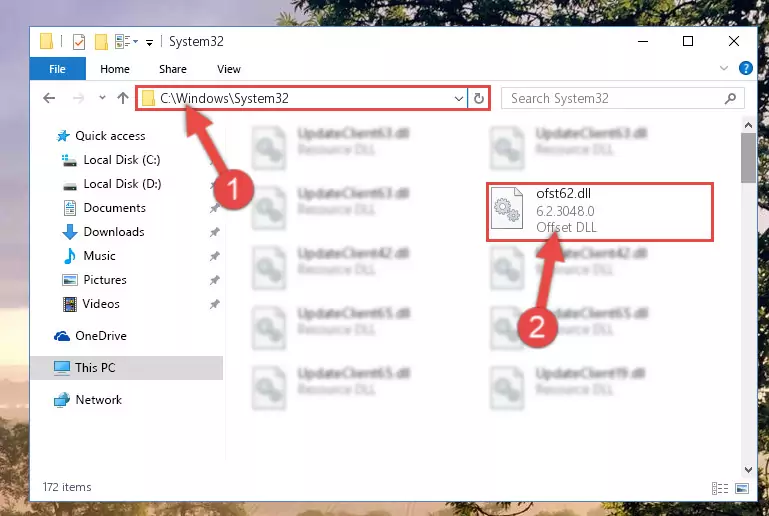Switch to large icons view in status bar

[742, 488]
